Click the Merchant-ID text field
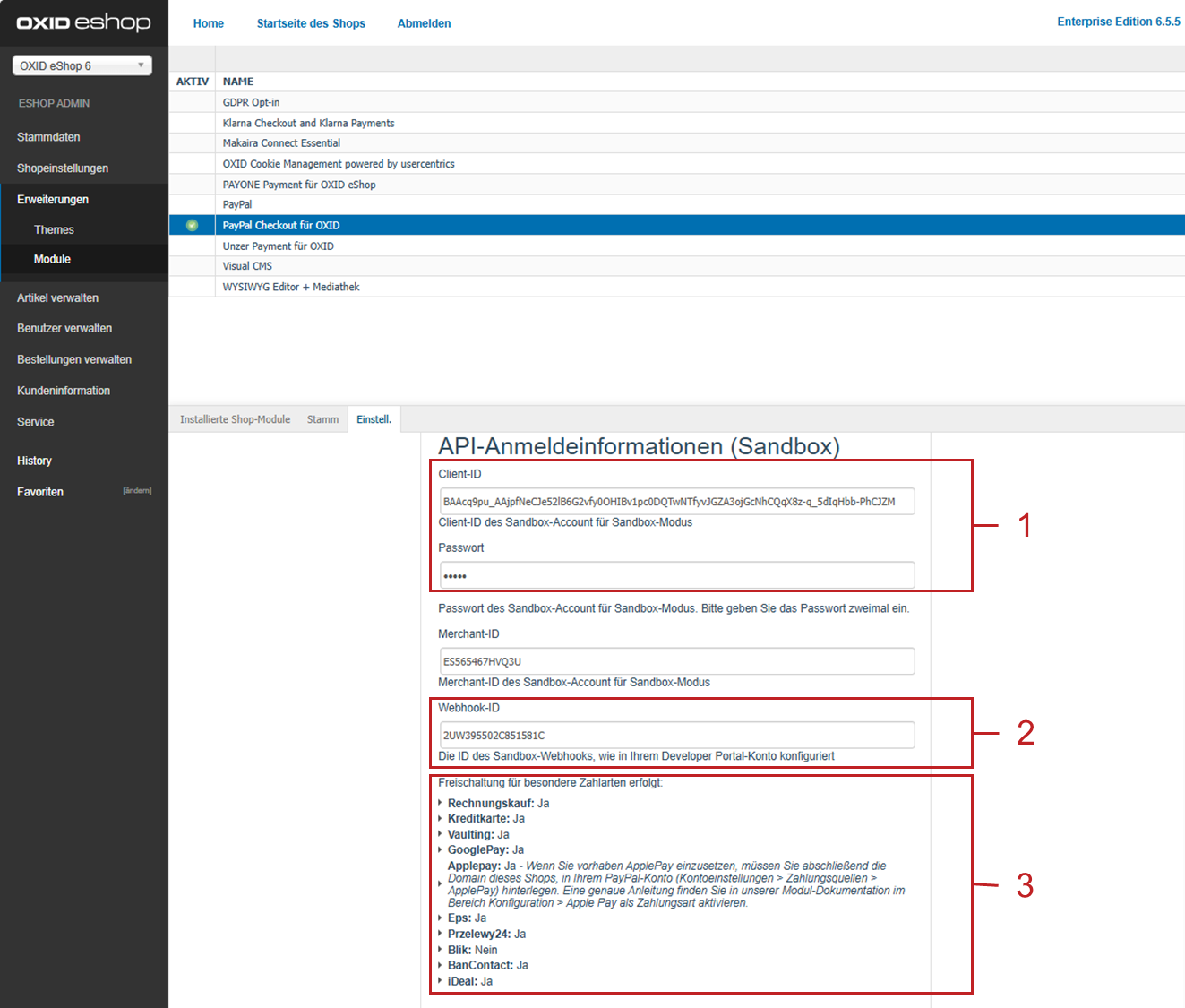Viewport: 1185px width, 1008px height. pyautogui.click(x=676, y=661)
